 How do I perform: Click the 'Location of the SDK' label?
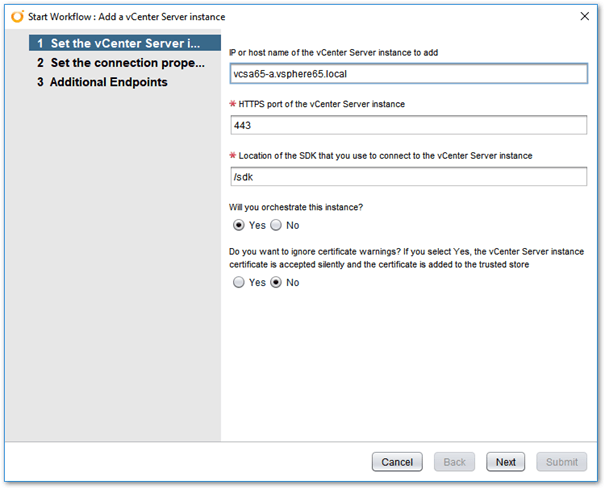pos(385,156)
